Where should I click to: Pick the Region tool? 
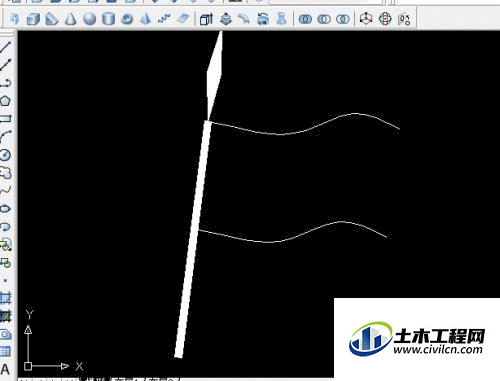(x=6, y=333)
